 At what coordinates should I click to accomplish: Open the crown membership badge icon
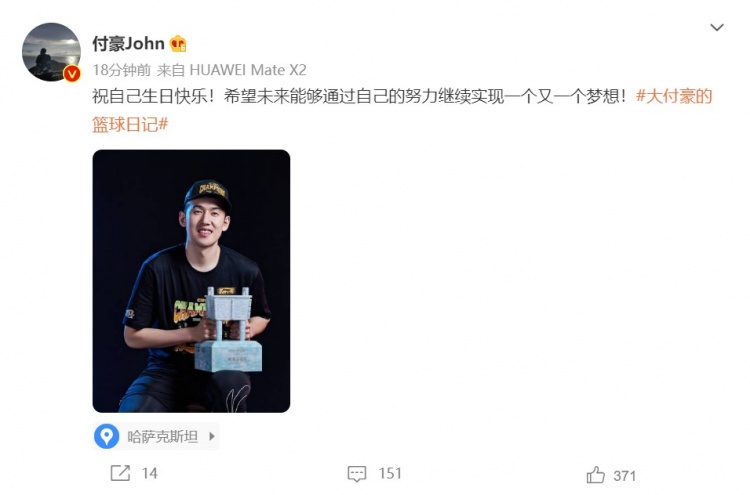point(178,44)
